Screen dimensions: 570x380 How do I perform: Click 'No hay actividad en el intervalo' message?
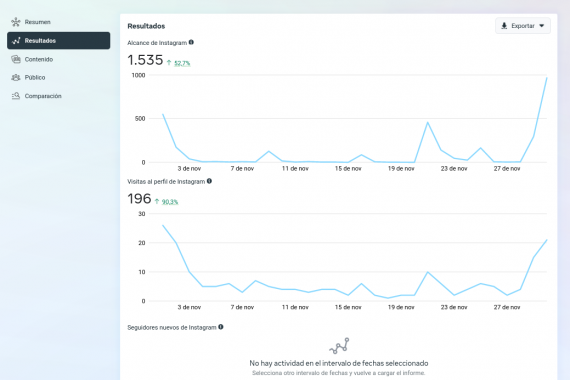tap(338, 363)
